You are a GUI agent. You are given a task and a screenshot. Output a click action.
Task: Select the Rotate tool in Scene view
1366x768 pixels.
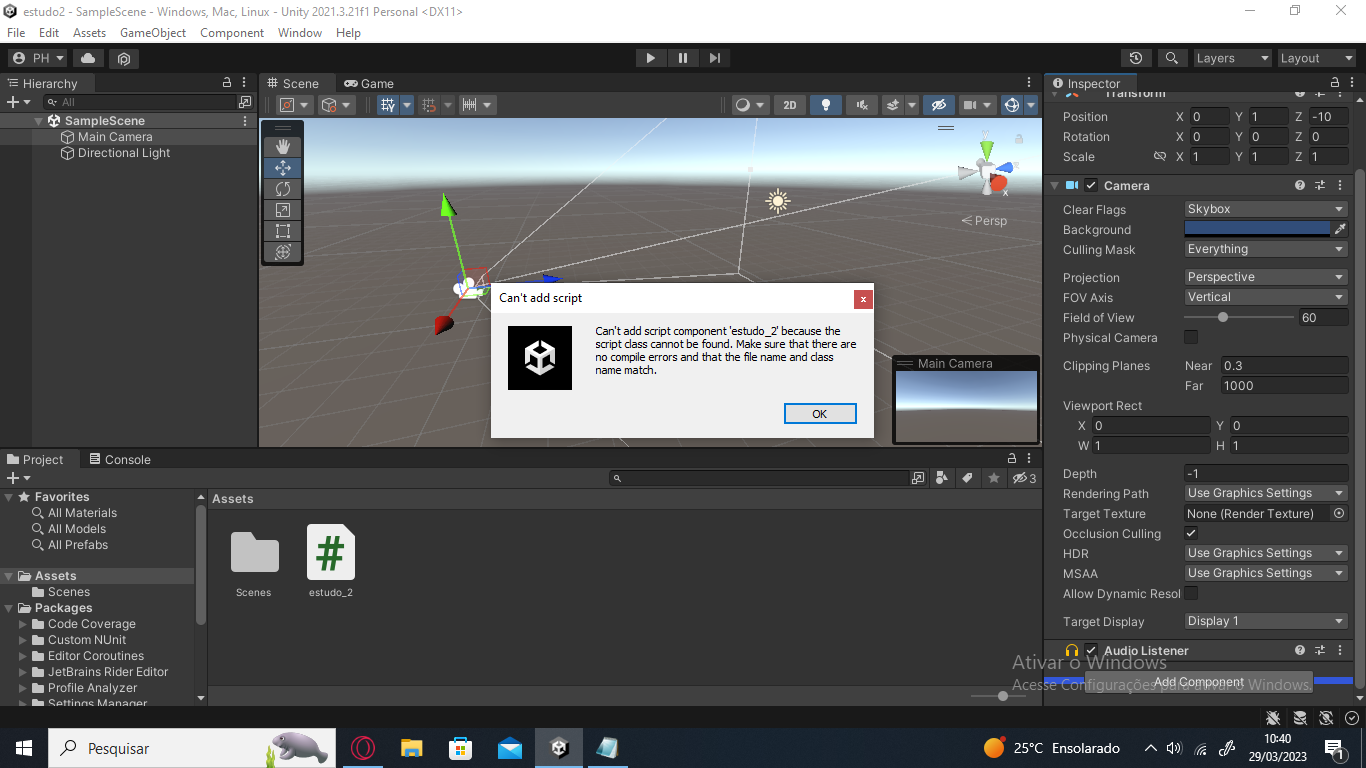coord(282,189)
